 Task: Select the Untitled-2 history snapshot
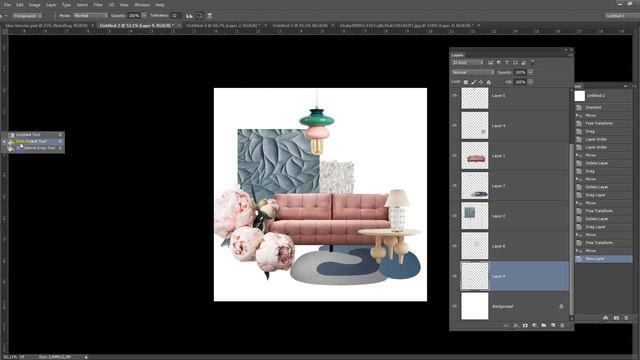click(x=604, y=96)
